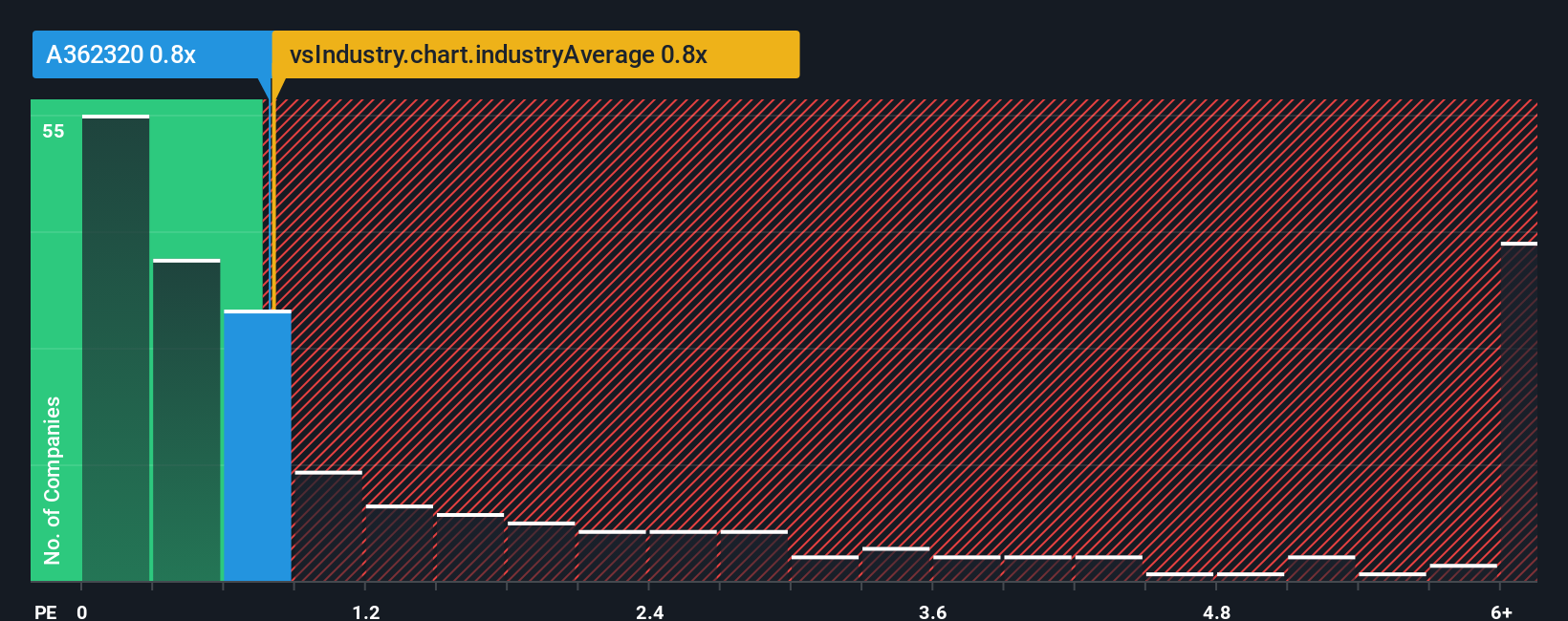Click the yellow industryAverage 0.8x label

point(535,54)
